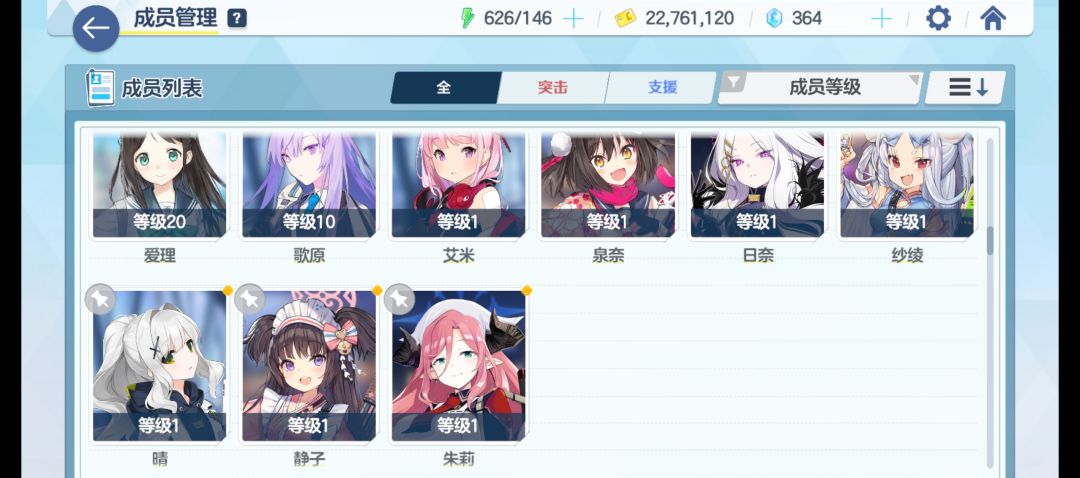Viewport: 1080px width, 478px height.
Task: Open the 成员等级 sort dropdown
Action: click(820, 87)
